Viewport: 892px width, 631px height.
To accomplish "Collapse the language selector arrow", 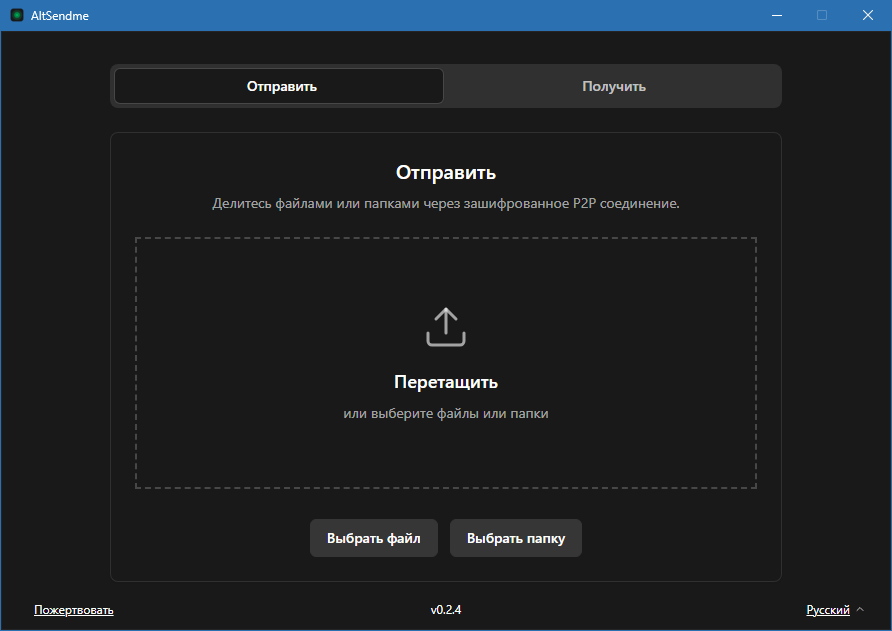I will coord(860,610).
